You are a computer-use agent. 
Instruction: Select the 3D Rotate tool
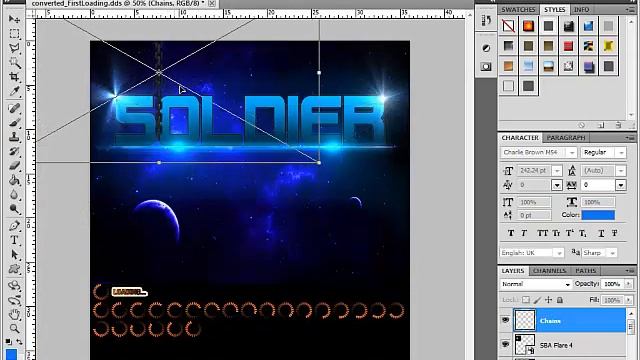tap(14, 285)
